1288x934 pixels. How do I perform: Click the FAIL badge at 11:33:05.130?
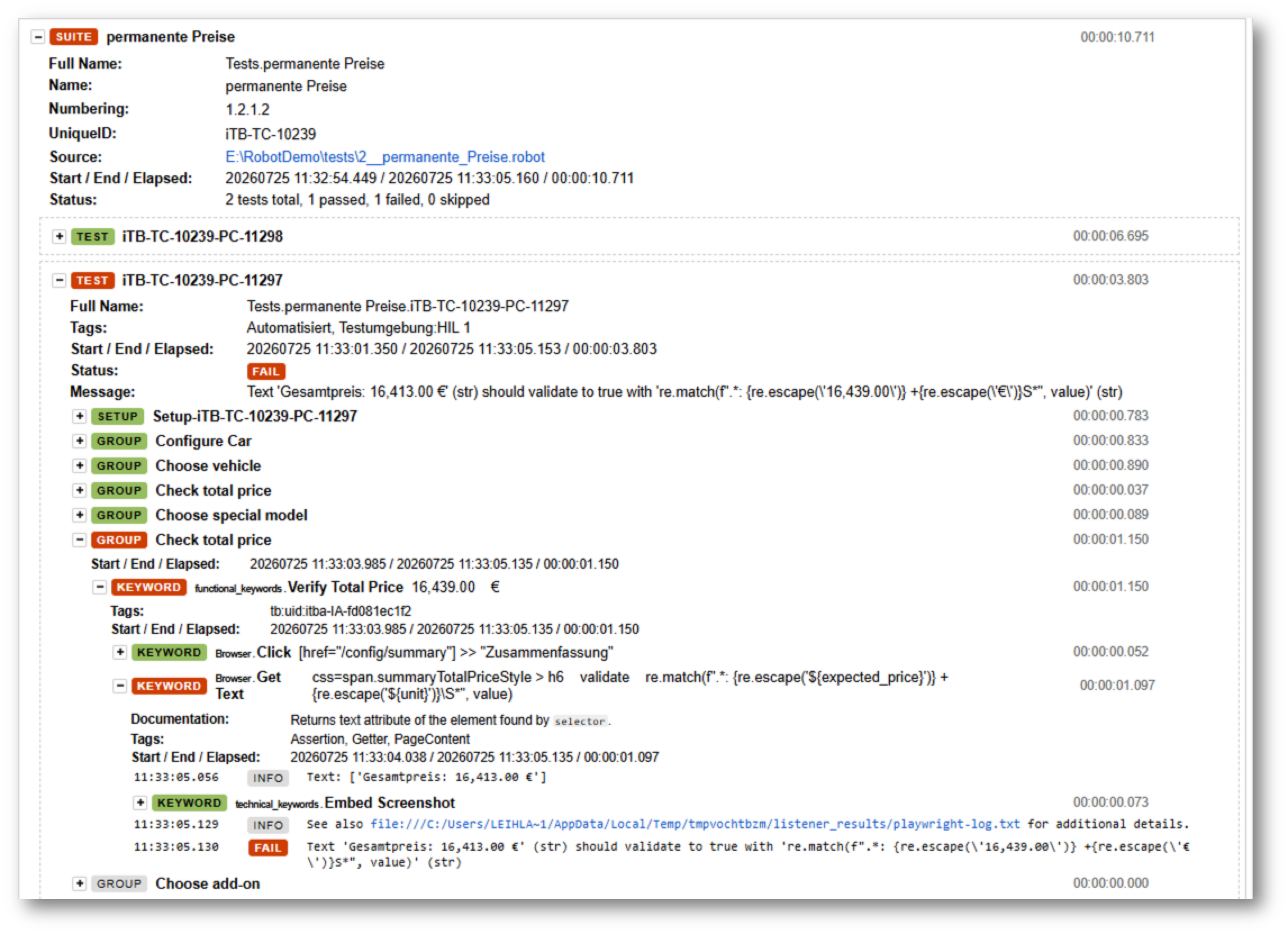268,847
